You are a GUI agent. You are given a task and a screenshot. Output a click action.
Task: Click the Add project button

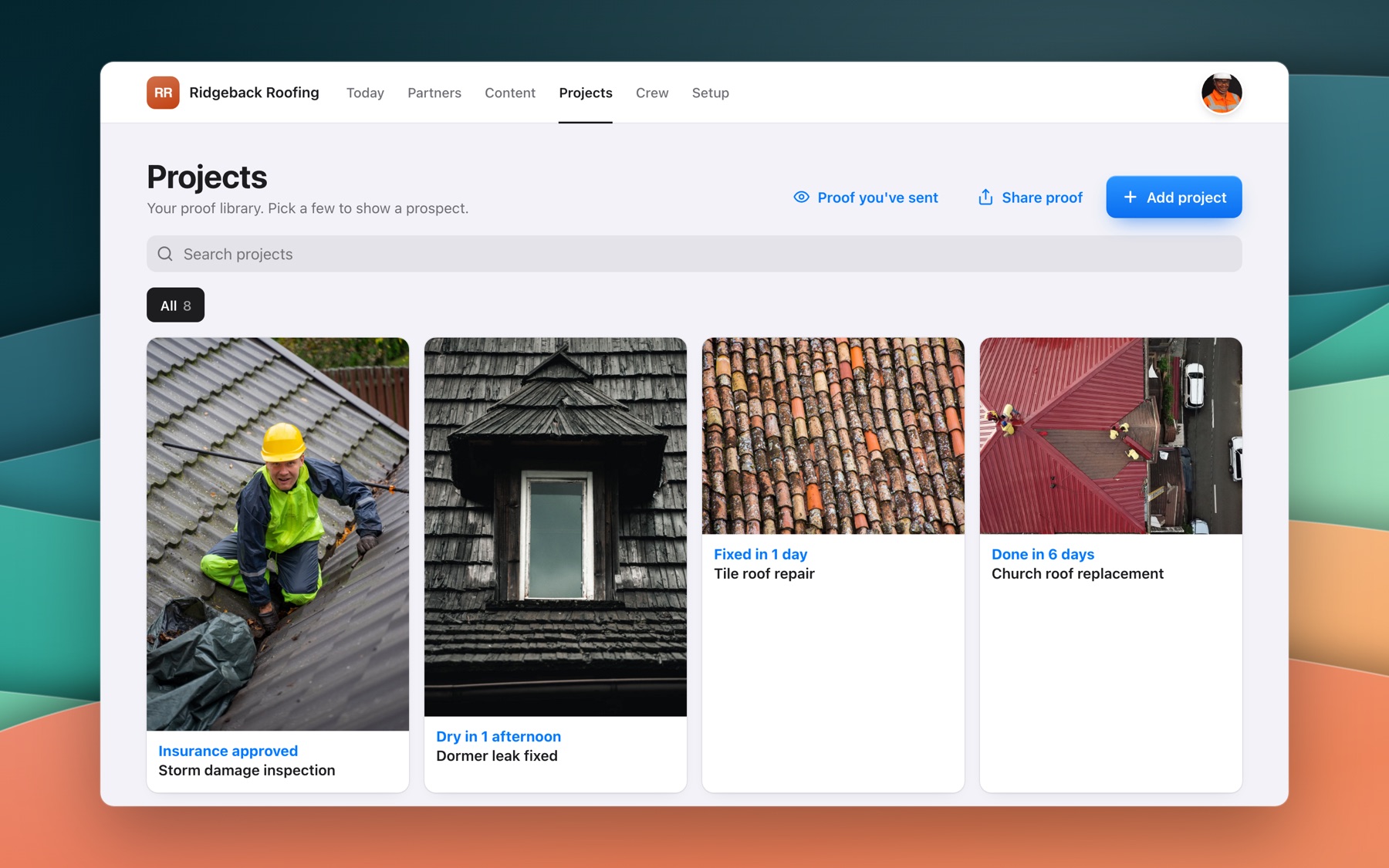1174,198
